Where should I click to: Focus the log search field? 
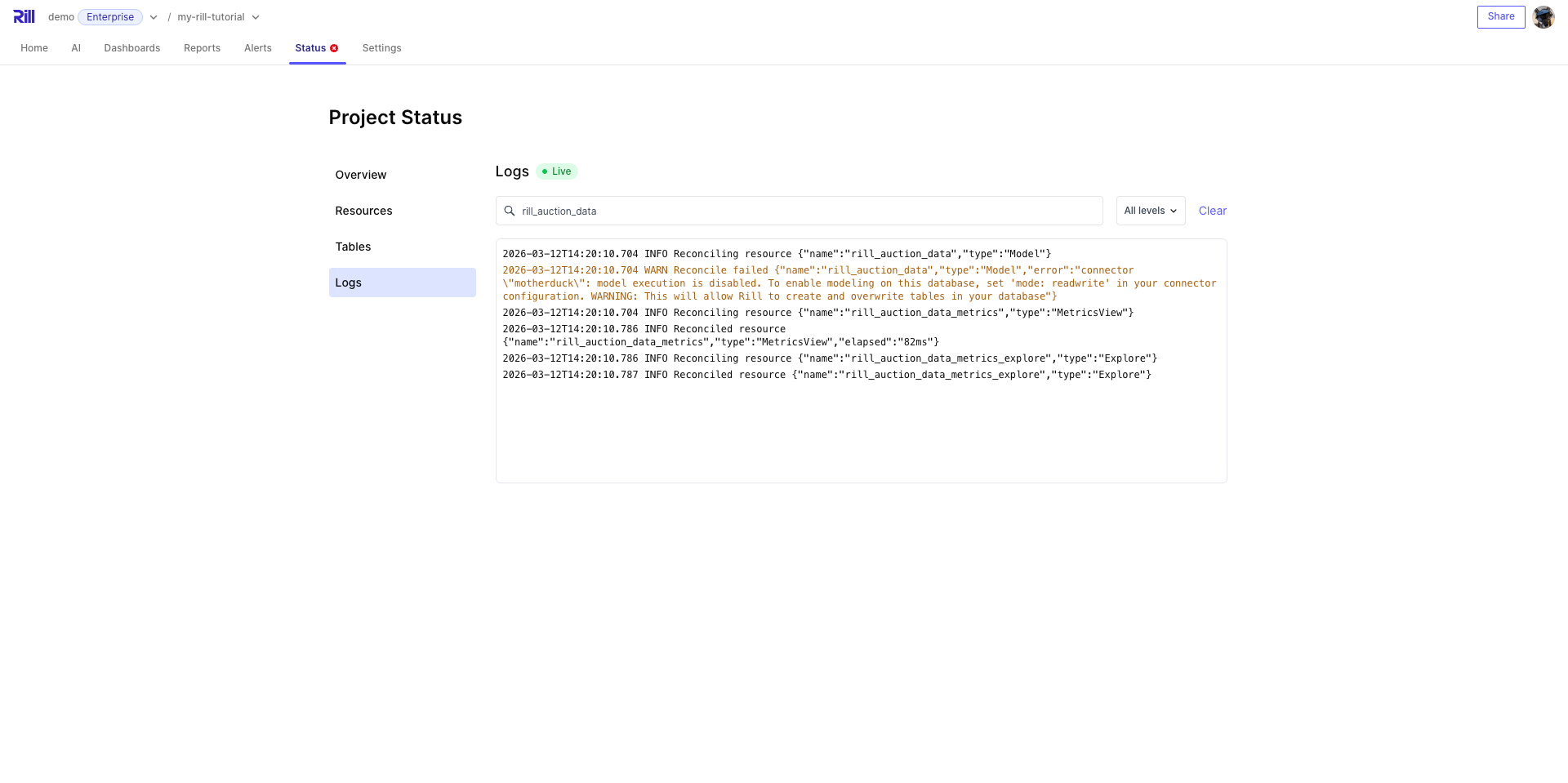[808, 211]
